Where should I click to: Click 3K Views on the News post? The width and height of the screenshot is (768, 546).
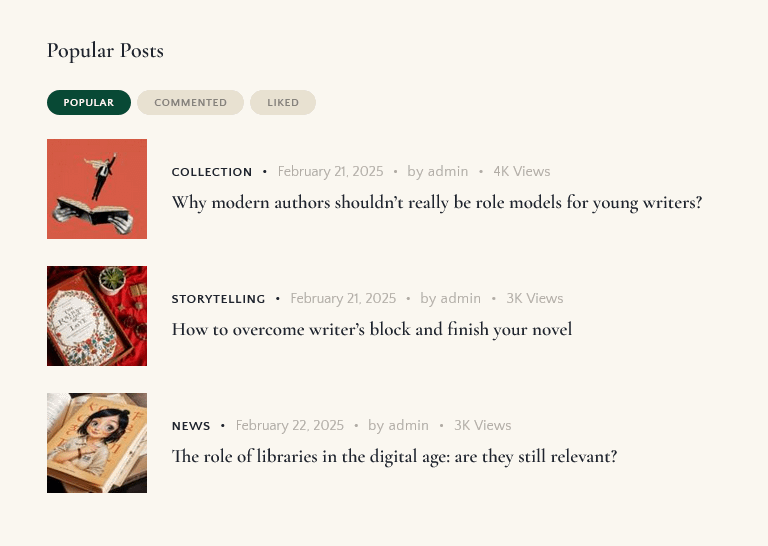482,425
